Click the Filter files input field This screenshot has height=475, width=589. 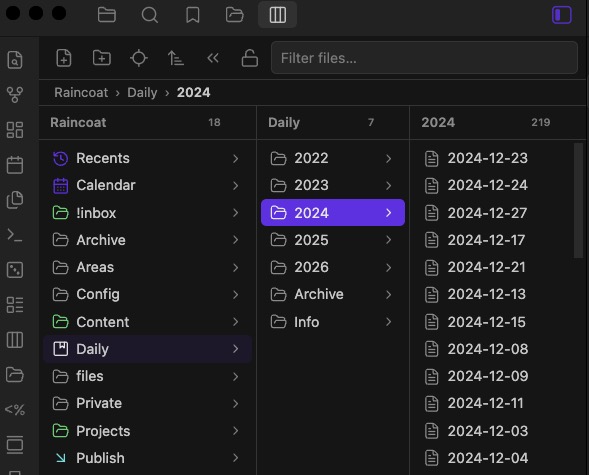click(424, 58)
